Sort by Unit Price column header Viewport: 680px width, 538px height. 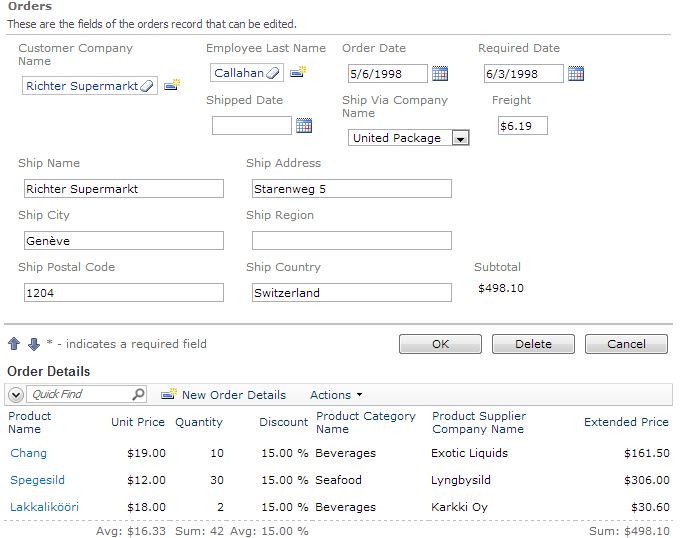coord(138,422)
